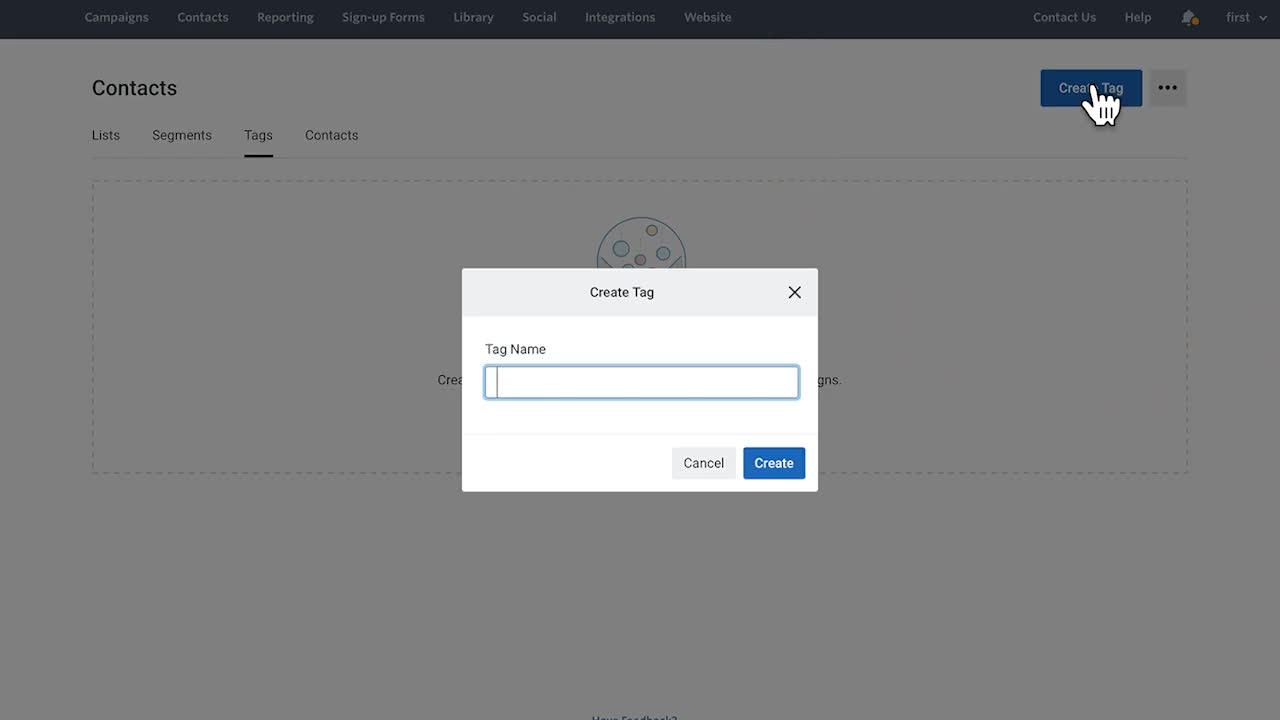Go to Reporting in the navigation bar
This screenshot has height=720, width=1280.
[285, 17]
